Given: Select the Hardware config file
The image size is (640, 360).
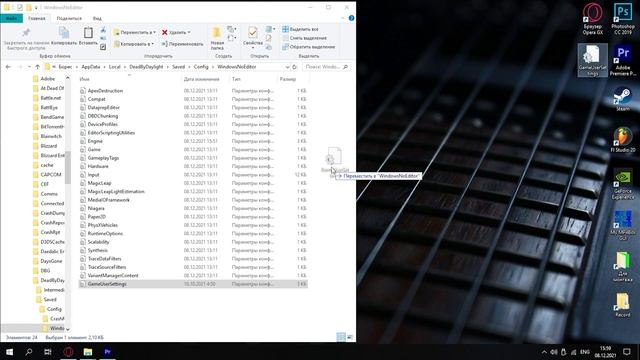Looking at the screenshot, I should tap(193, 166).
